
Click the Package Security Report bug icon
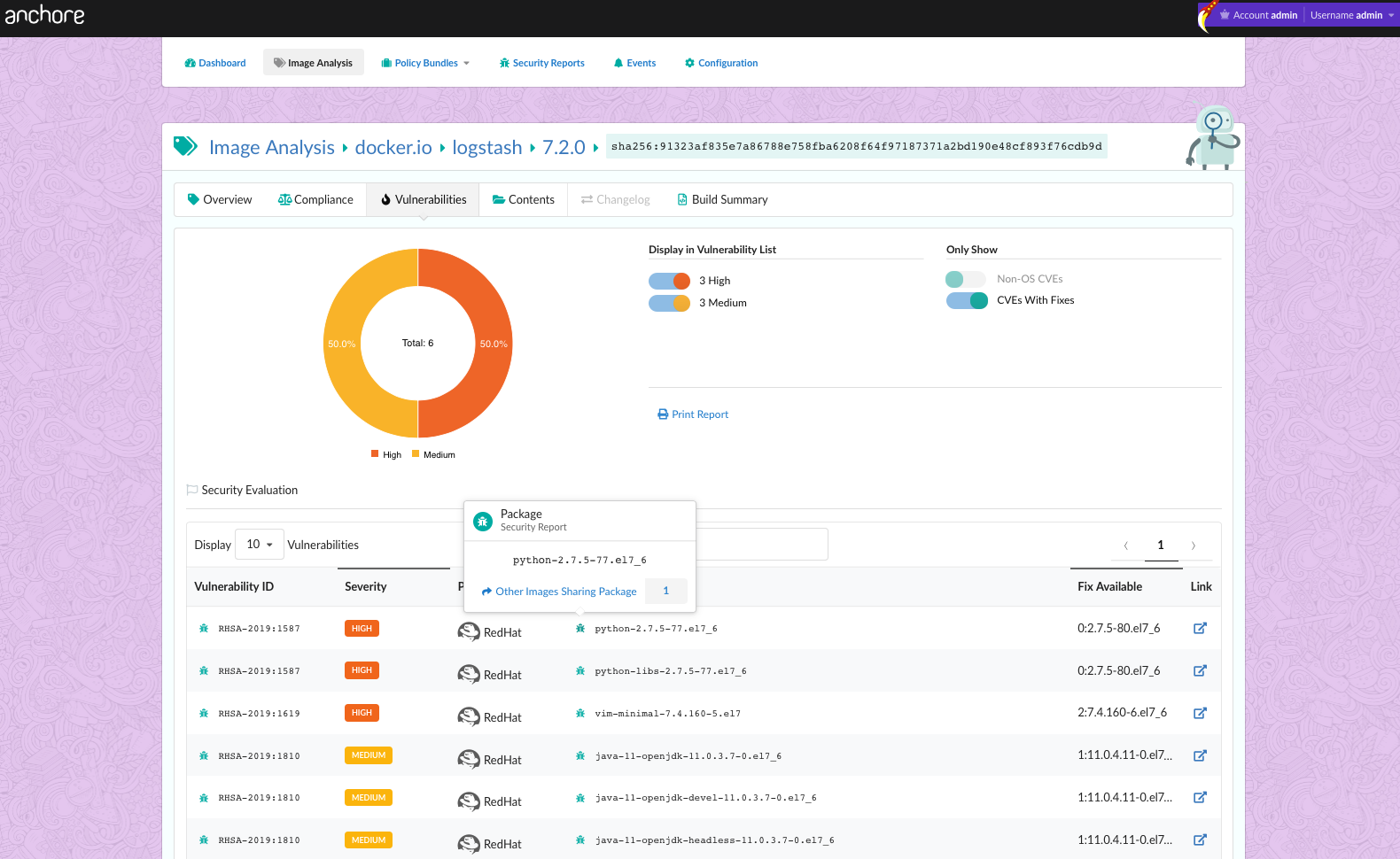tap(483, 522)
